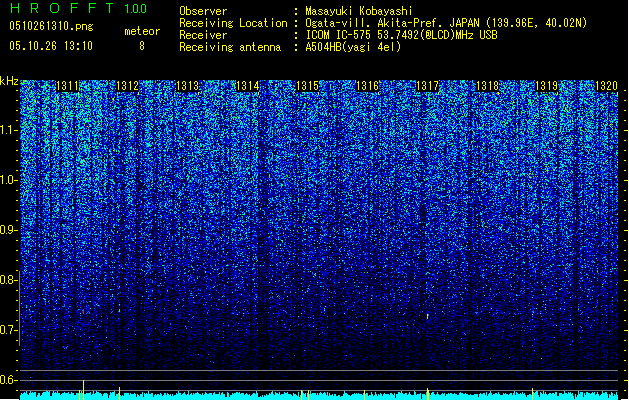Click the 'meteor' count label
629x400 pixels.
142,31
